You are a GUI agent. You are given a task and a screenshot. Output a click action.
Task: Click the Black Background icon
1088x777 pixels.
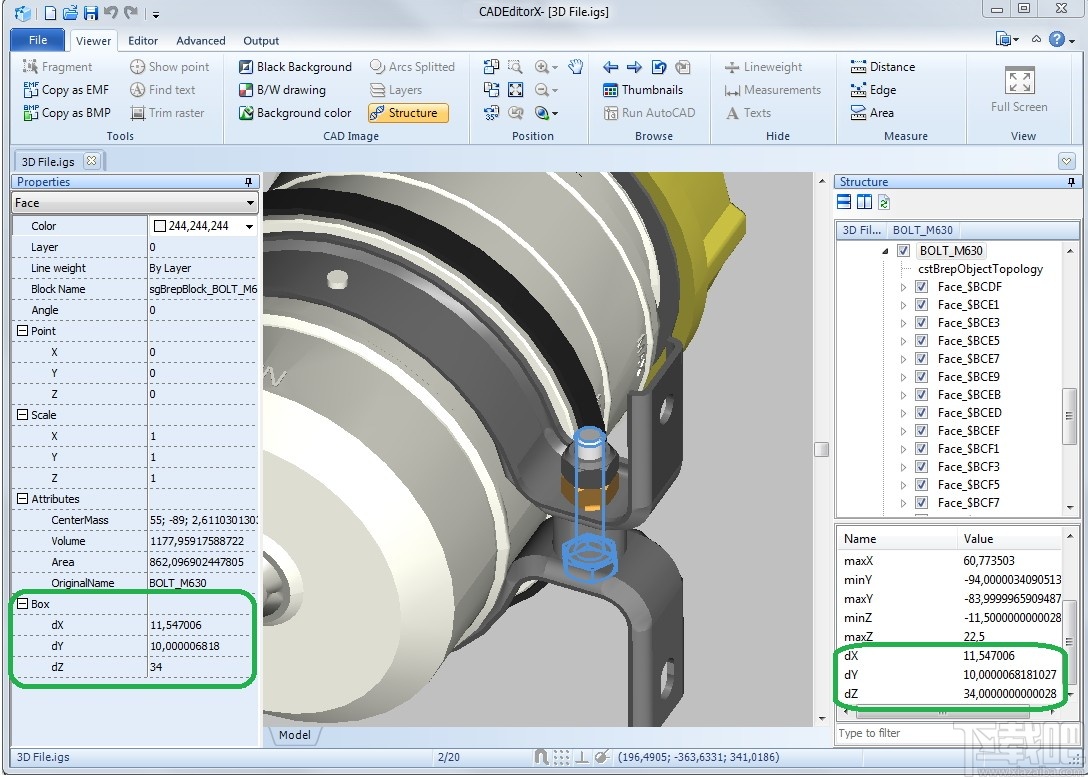(246, 67)
